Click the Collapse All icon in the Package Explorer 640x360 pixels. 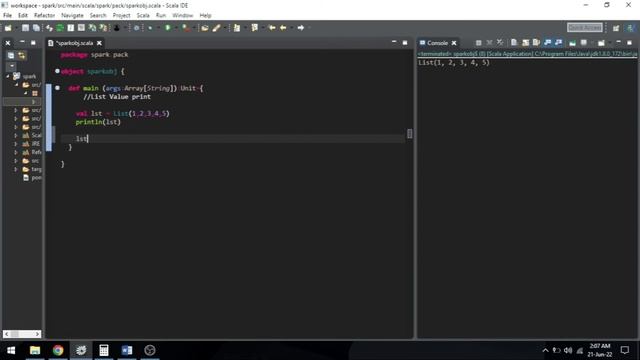click(x=11, y=56)
